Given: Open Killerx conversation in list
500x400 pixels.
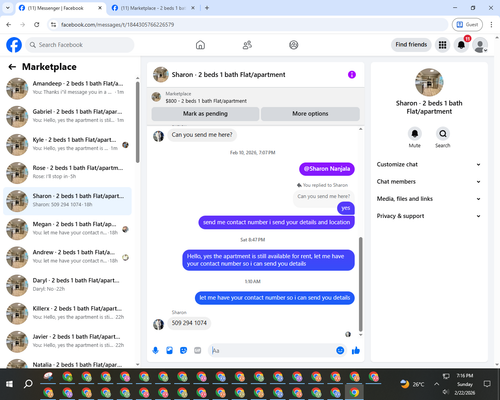Looking at the screenshot, I should click(67, 313).
